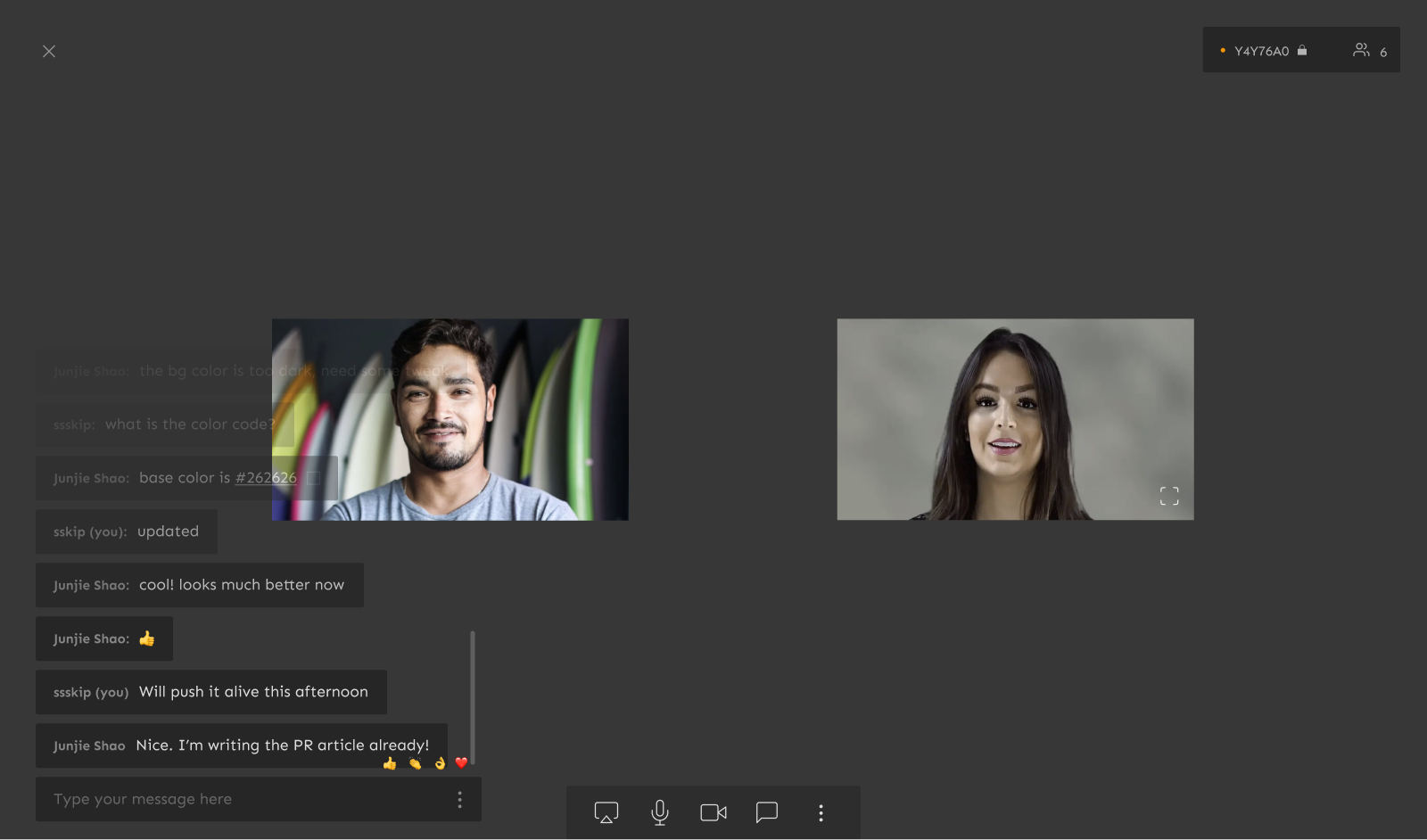This screenshot has height=840, width=1427.
Task: Click the chat scrollbar
Action: tap(473, 697)
